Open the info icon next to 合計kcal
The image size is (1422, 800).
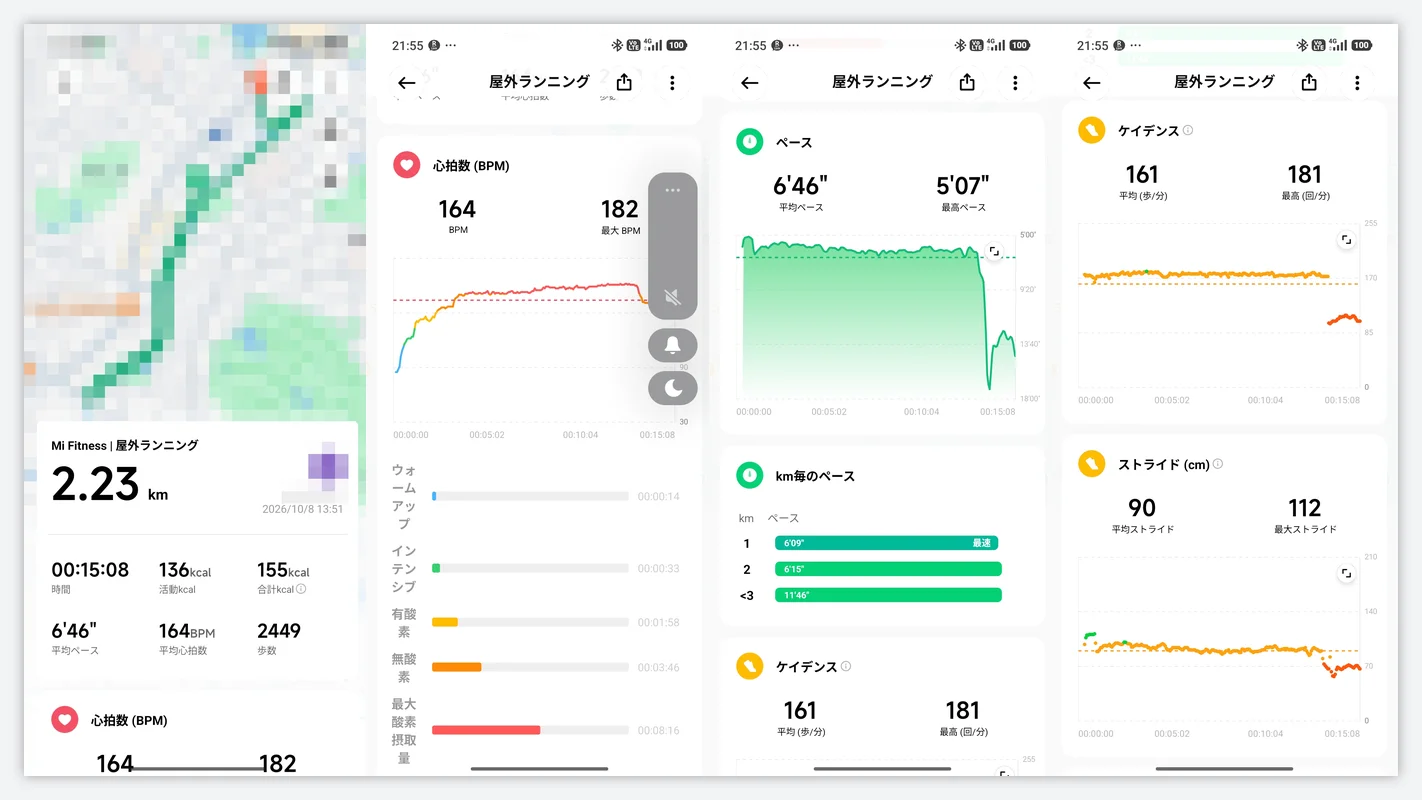[x=301, y=589]
